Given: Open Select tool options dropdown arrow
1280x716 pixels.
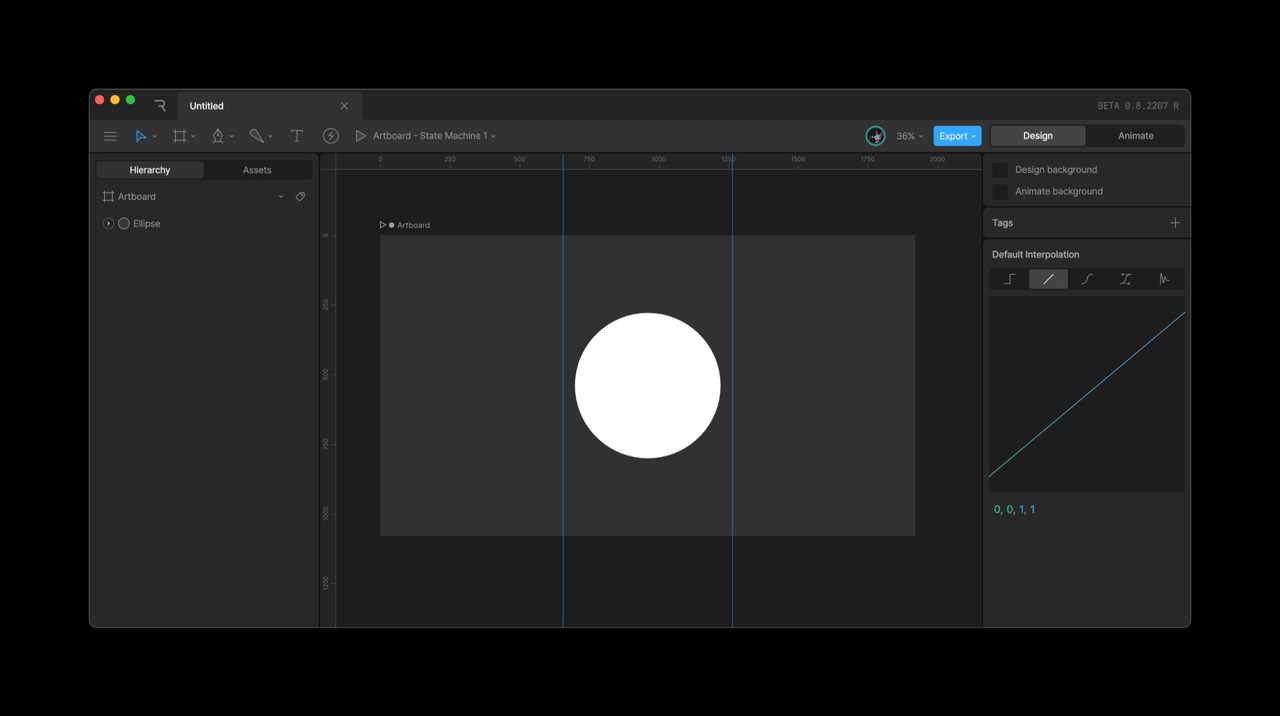Looking at the screenshot, I should point(154,137).
